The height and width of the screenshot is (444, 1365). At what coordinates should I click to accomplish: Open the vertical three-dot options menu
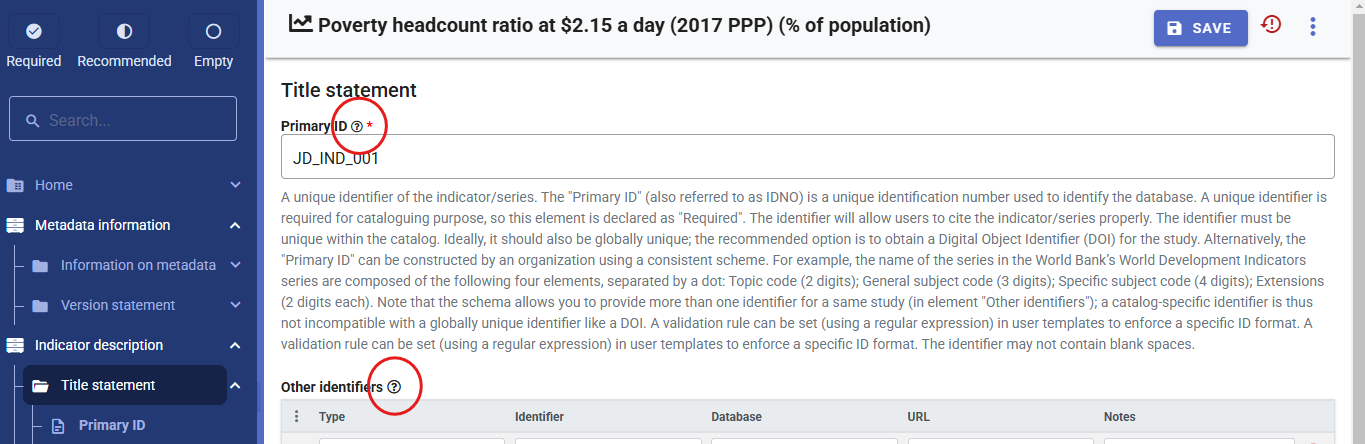coord(1313,27)
